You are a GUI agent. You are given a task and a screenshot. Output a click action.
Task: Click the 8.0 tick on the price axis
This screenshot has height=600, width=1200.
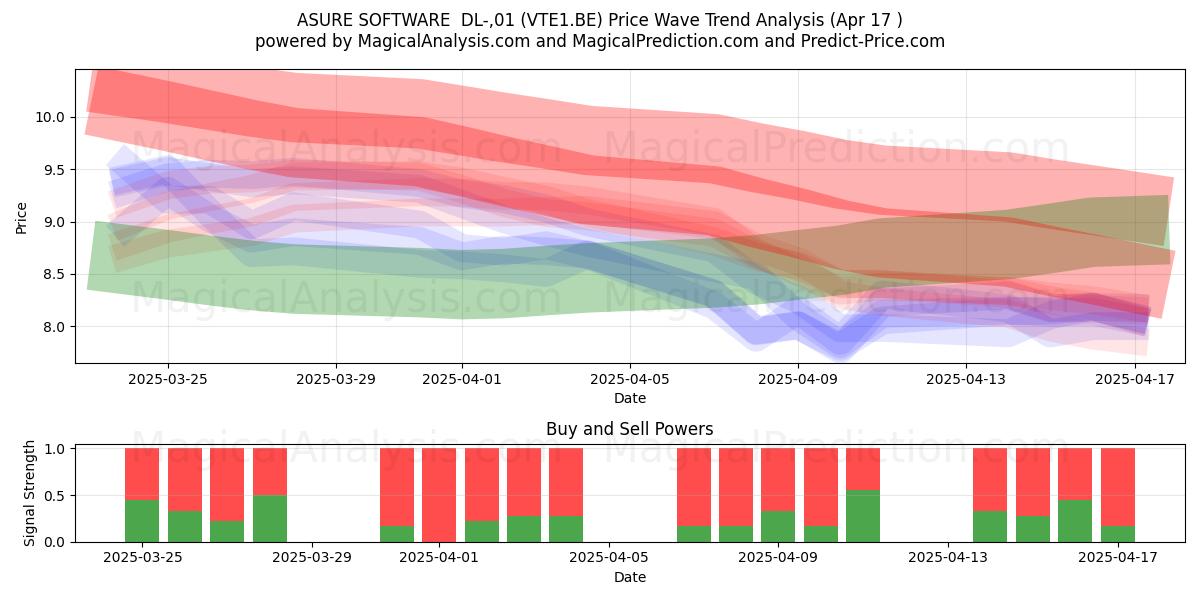54,327
